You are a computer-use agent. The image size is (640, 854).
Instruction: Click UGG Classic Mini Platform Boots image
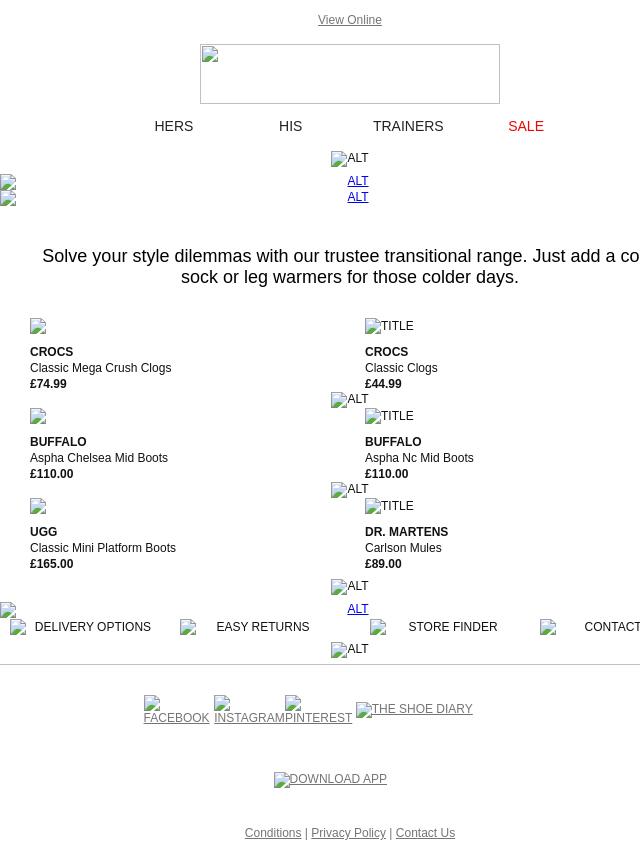(38, 506)
